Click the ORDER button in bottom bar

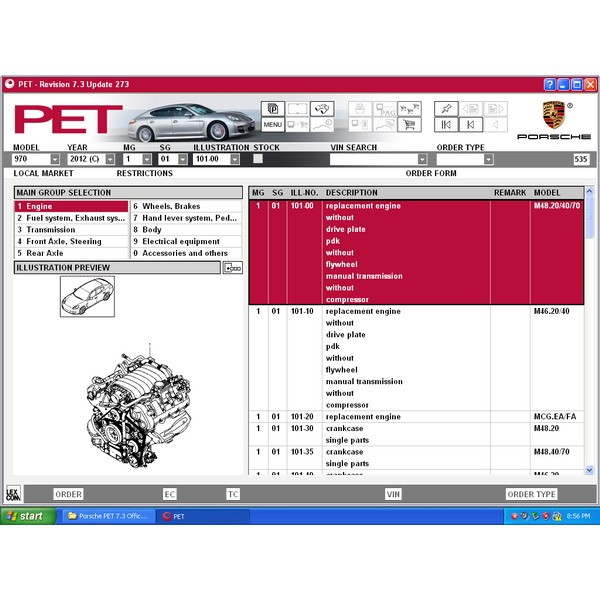pos(68,494)
